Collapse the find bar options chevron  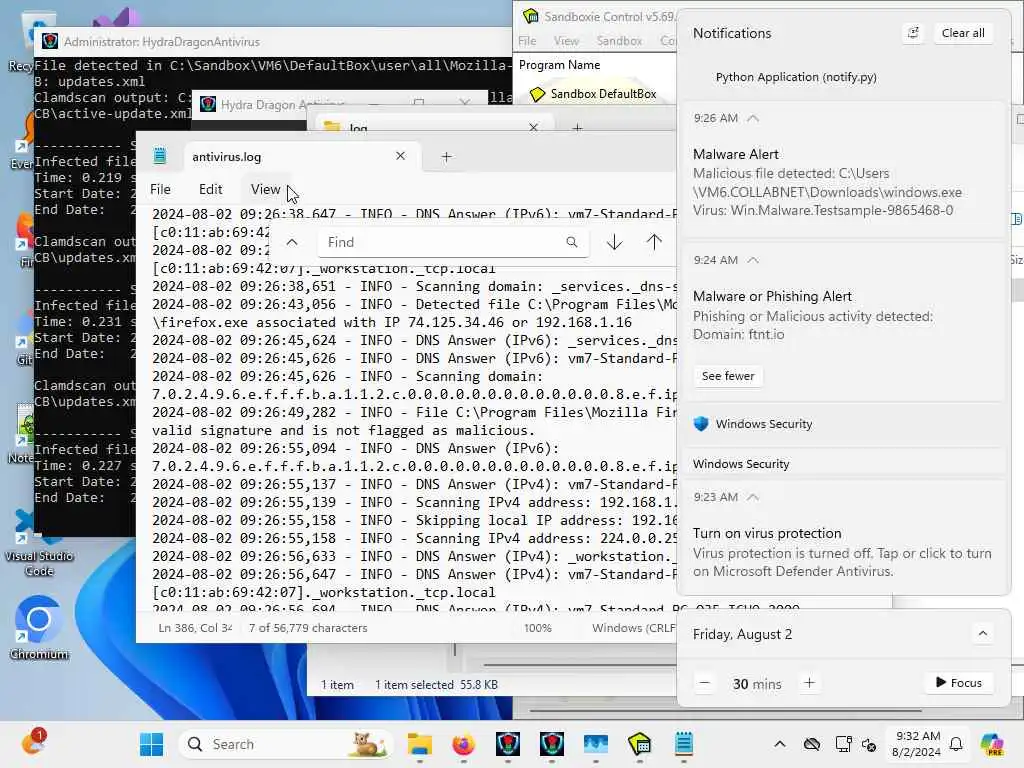(x=292, y=242)
